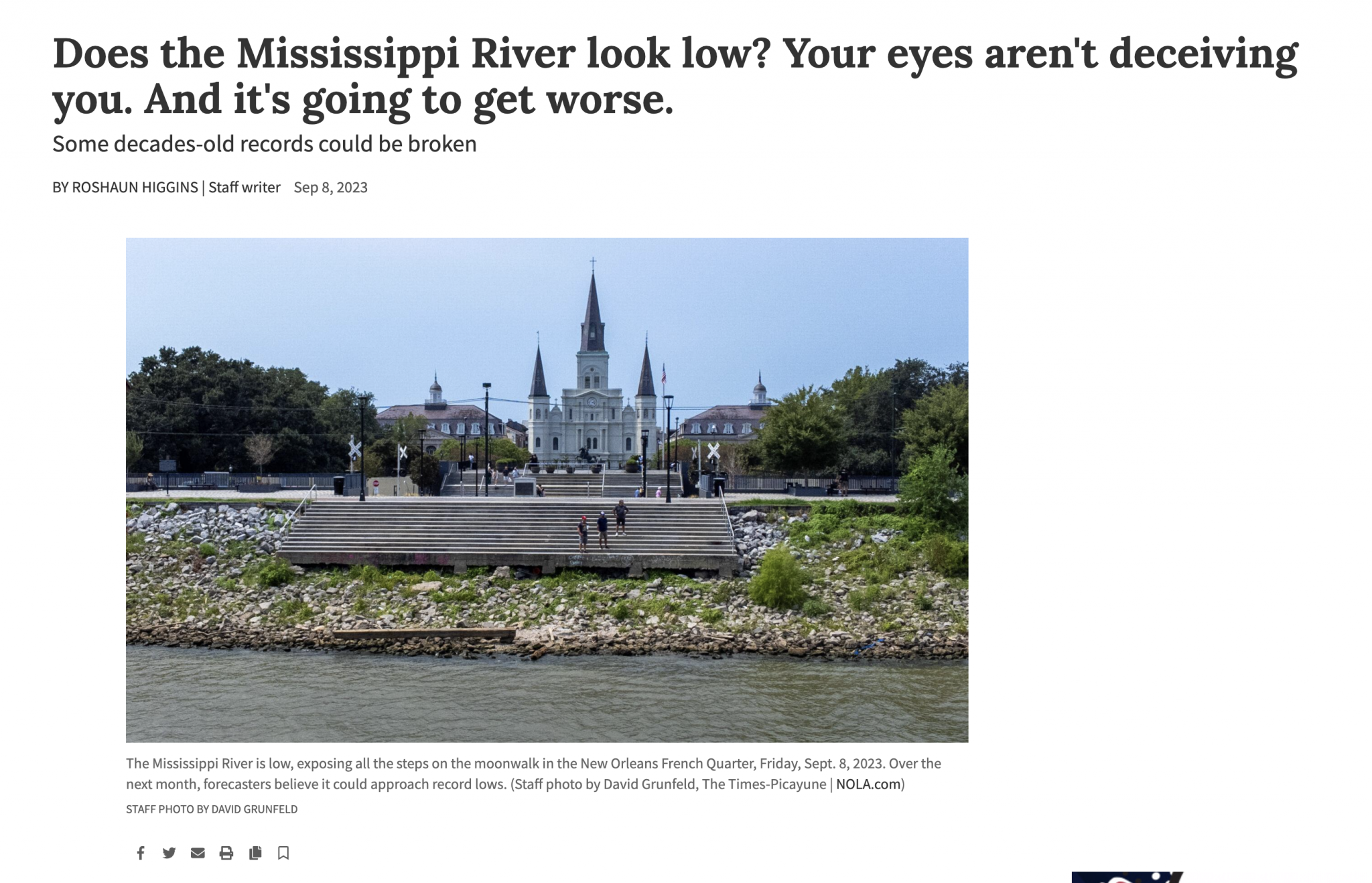Click the Staff Photo by David Grunfeld credit
This screenshot has height=883, width=1372.
point(212,809)
